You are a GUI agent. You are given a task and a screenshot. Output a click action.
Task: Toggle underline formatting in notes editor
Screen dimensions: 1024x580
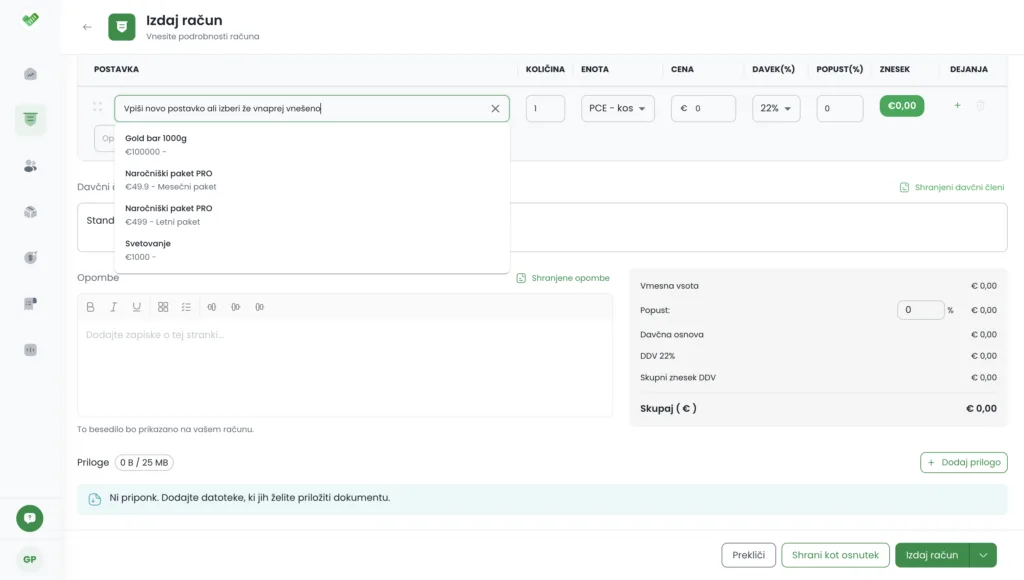point(136,307)
